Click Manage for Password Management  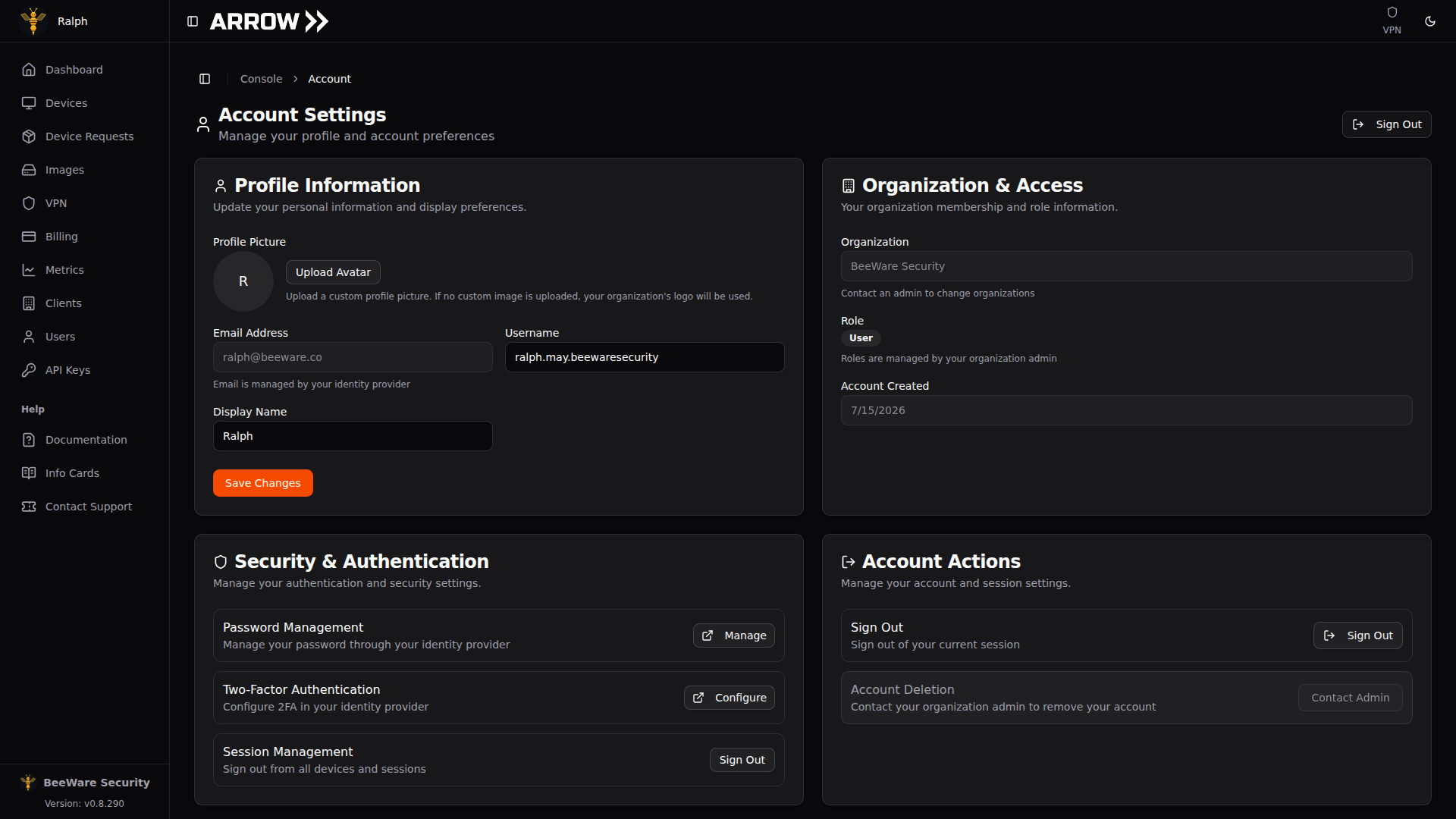pos(733,635)
